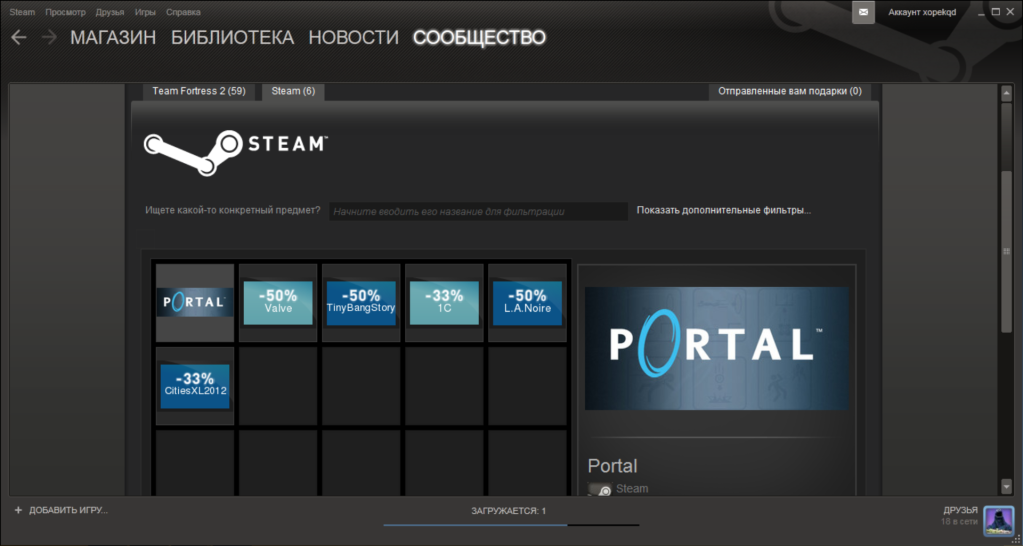
Task: Select the -50% Valve coupon
Action: pyautogui.click(x=278, y=302)
